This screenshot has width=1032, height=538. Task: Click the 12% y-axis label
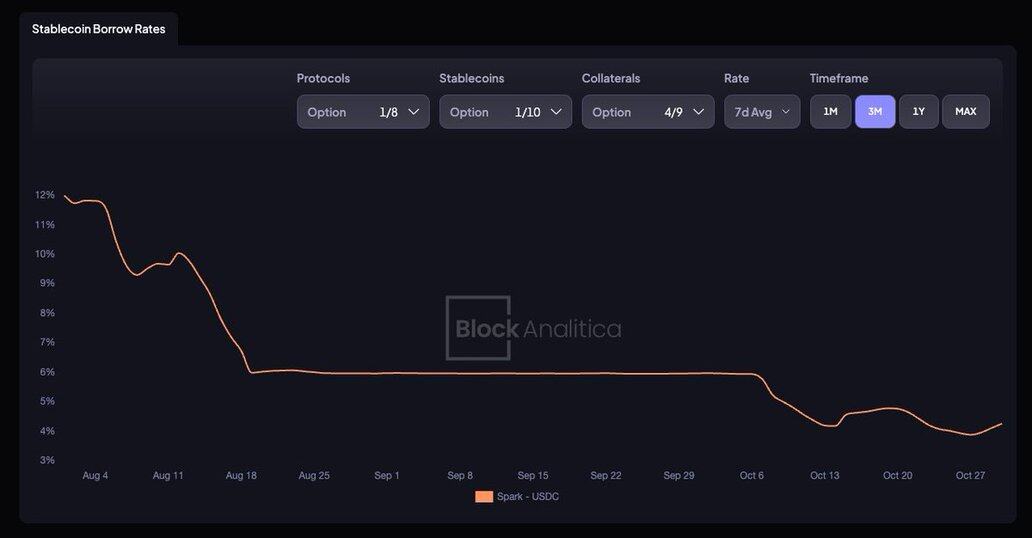click(45, 195)
